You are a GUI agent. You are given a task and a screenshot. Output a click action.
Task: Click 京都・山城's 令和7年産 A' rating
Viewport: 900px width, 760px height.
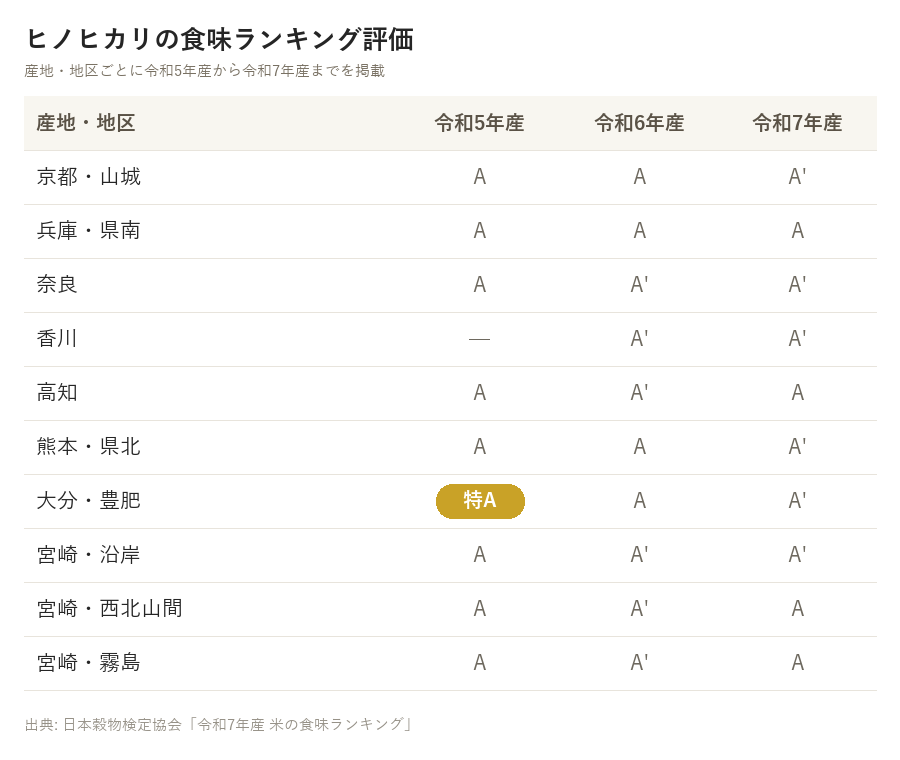(797, 177)
